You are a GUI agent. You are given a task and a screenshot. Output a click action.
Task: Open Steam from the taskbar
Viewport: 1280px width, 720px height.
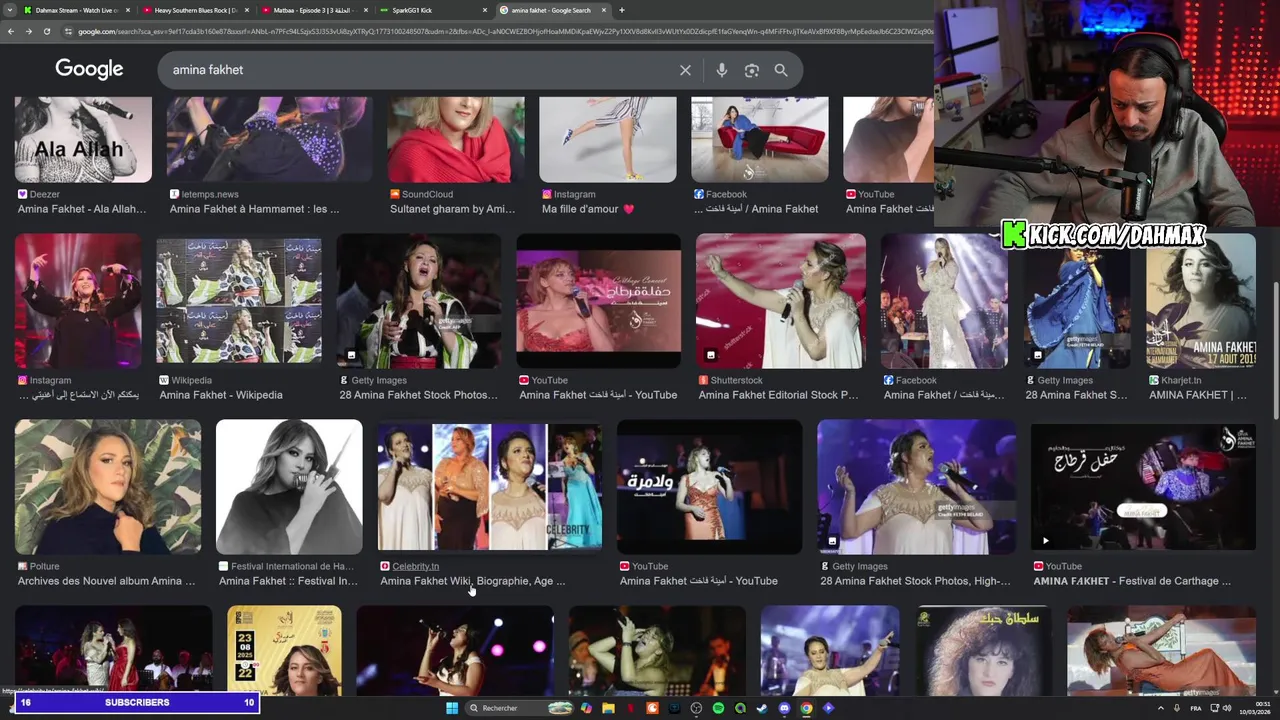[x=762, y=708]
